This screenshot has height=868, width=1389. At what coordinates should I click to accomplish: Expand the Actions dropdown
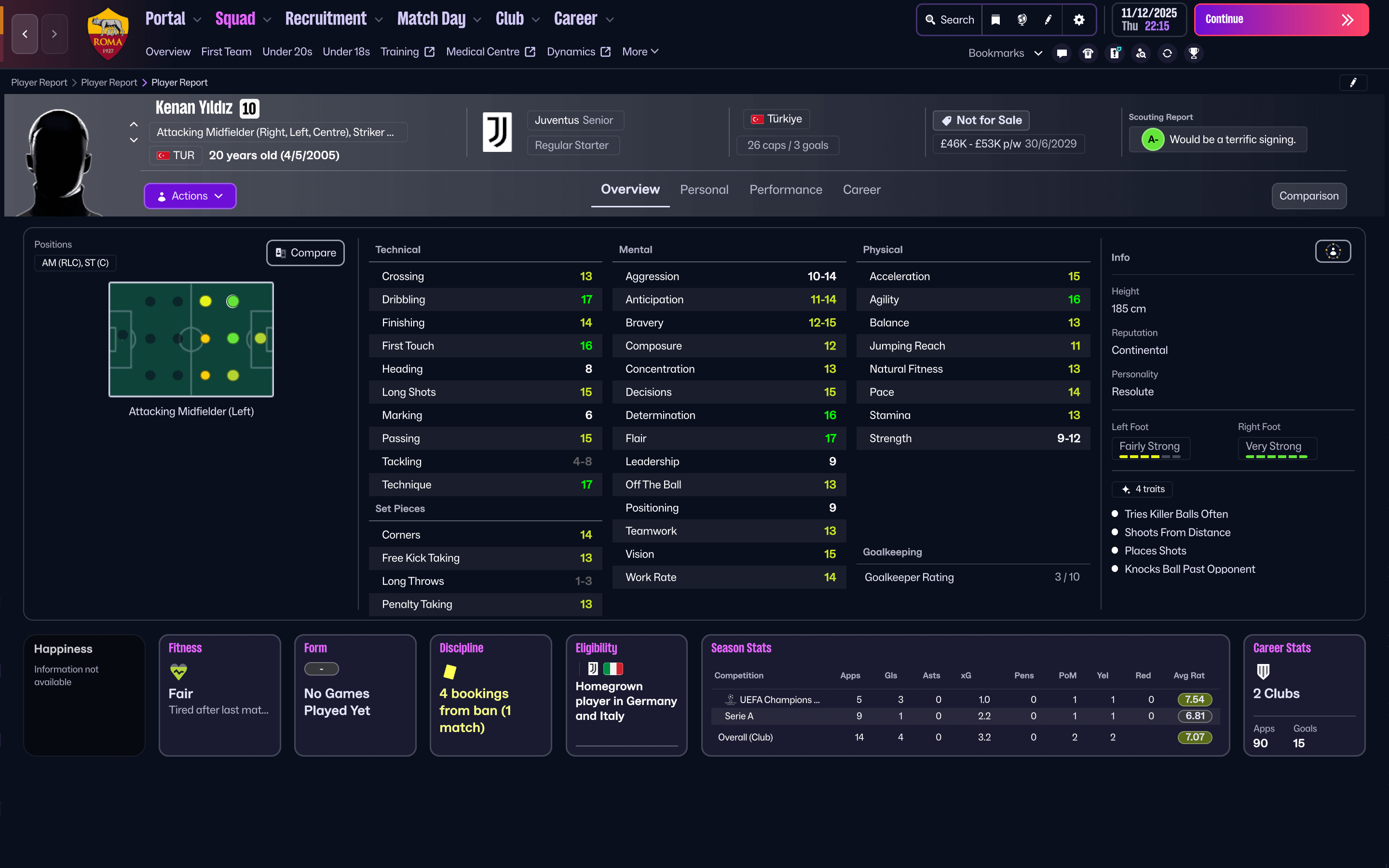190,196
